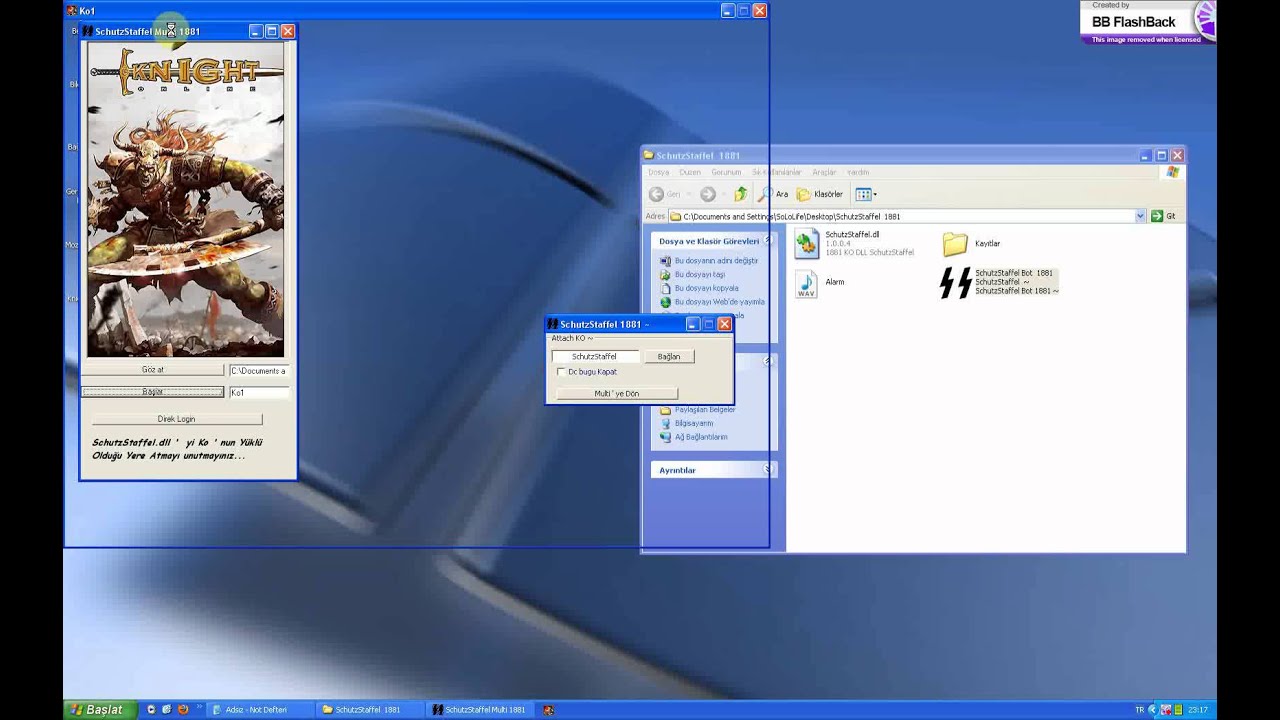1280x720 pixels.
Task: Open the Yardım menu in Explorer
Action: pos(858,172)
